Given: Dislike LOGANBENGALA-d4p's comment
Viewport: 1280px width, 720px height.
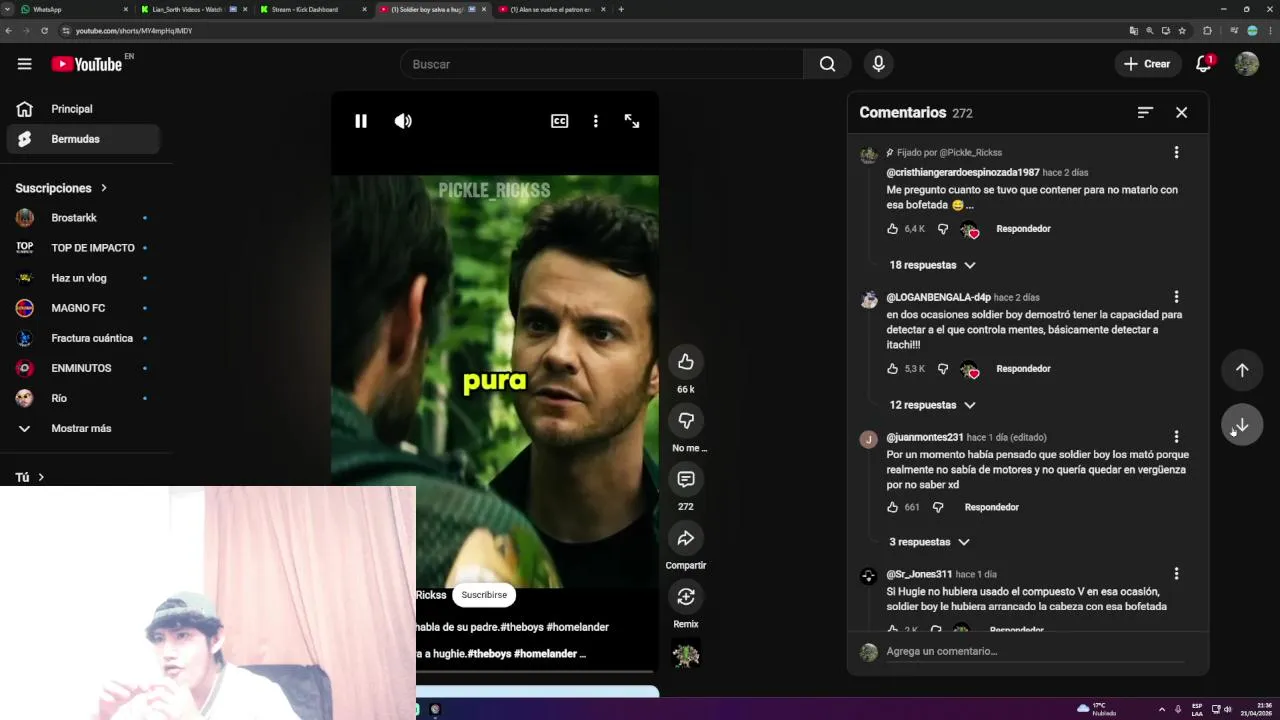Looking at the screenshot, I should pyautogui.click(x=942, y=369).
